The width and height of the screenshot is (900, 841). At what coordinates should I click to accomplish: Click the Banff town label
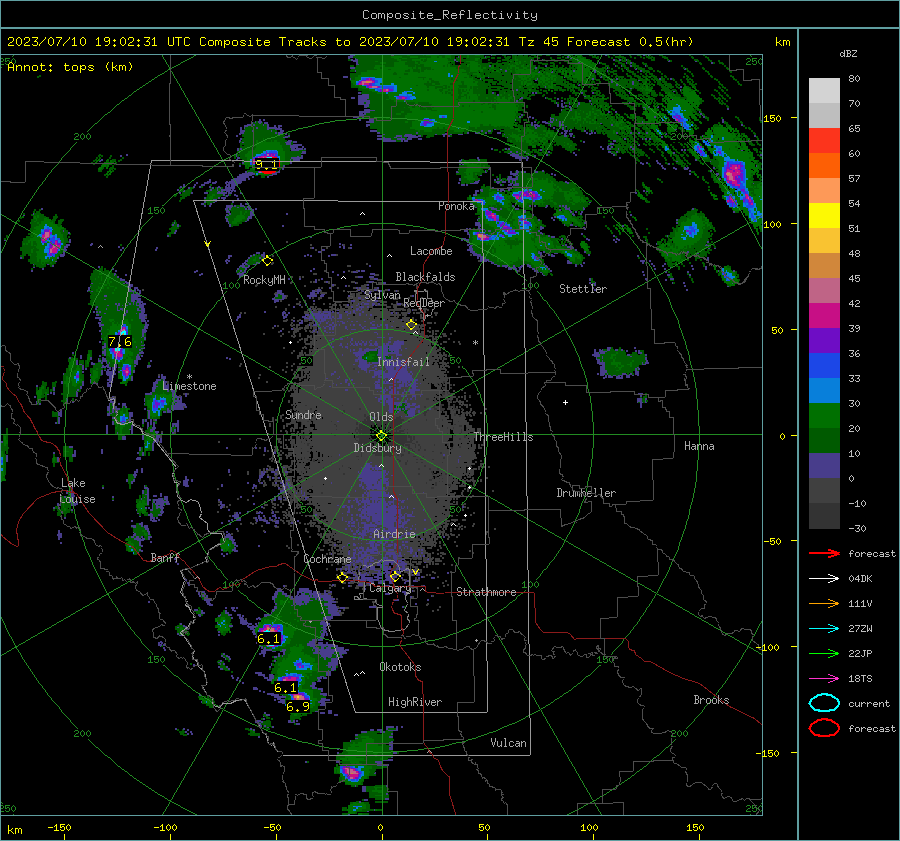(x=165, y=557)
